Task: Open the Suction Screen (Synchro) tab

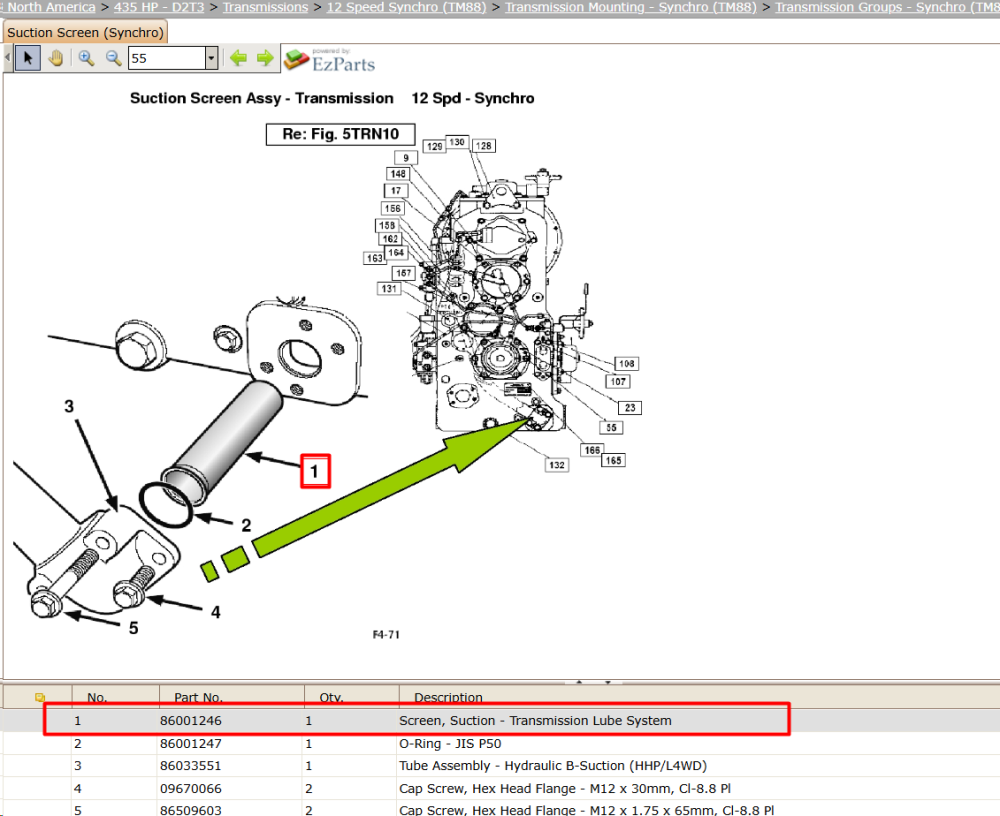Action: 85,33
